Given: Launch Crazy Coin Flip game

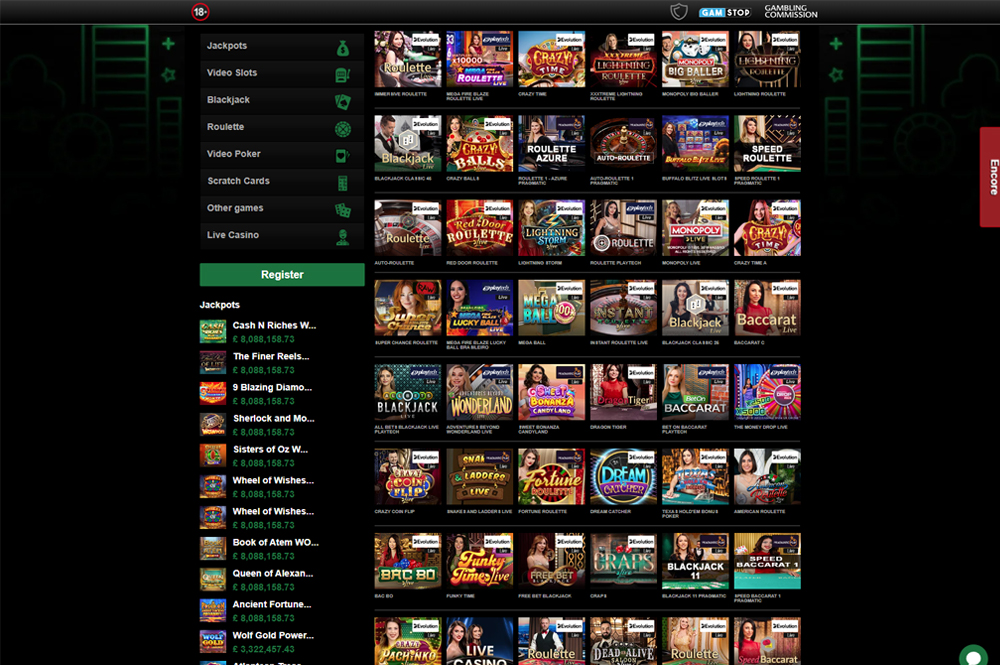Looking at the screenshot, I should [x=408, y=477].
